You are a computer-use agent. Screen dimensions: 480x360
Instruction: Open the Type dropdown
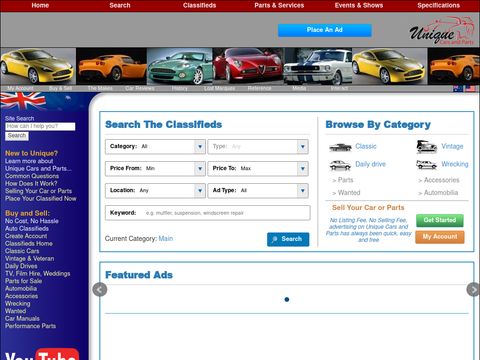coord(258,147)
